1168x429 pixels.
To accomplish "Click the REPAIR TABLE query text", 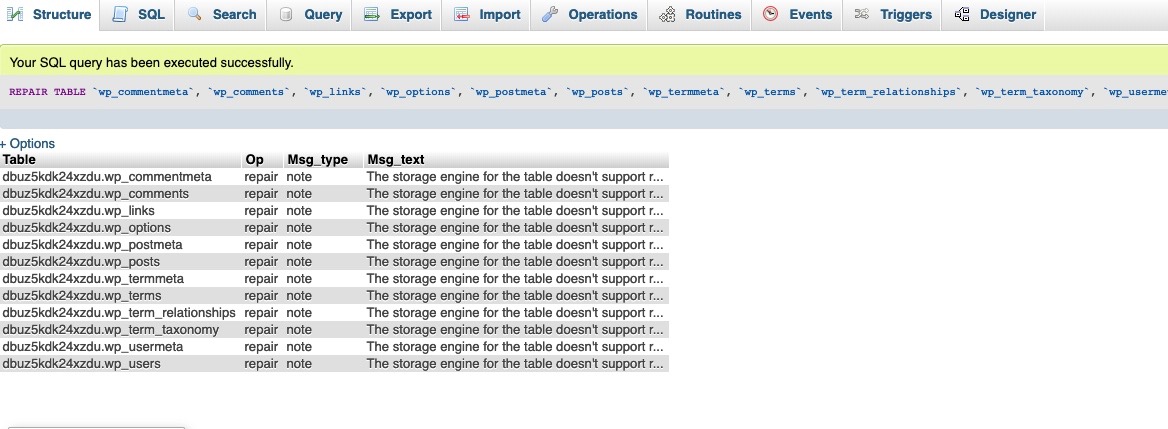I will [47, 92].
